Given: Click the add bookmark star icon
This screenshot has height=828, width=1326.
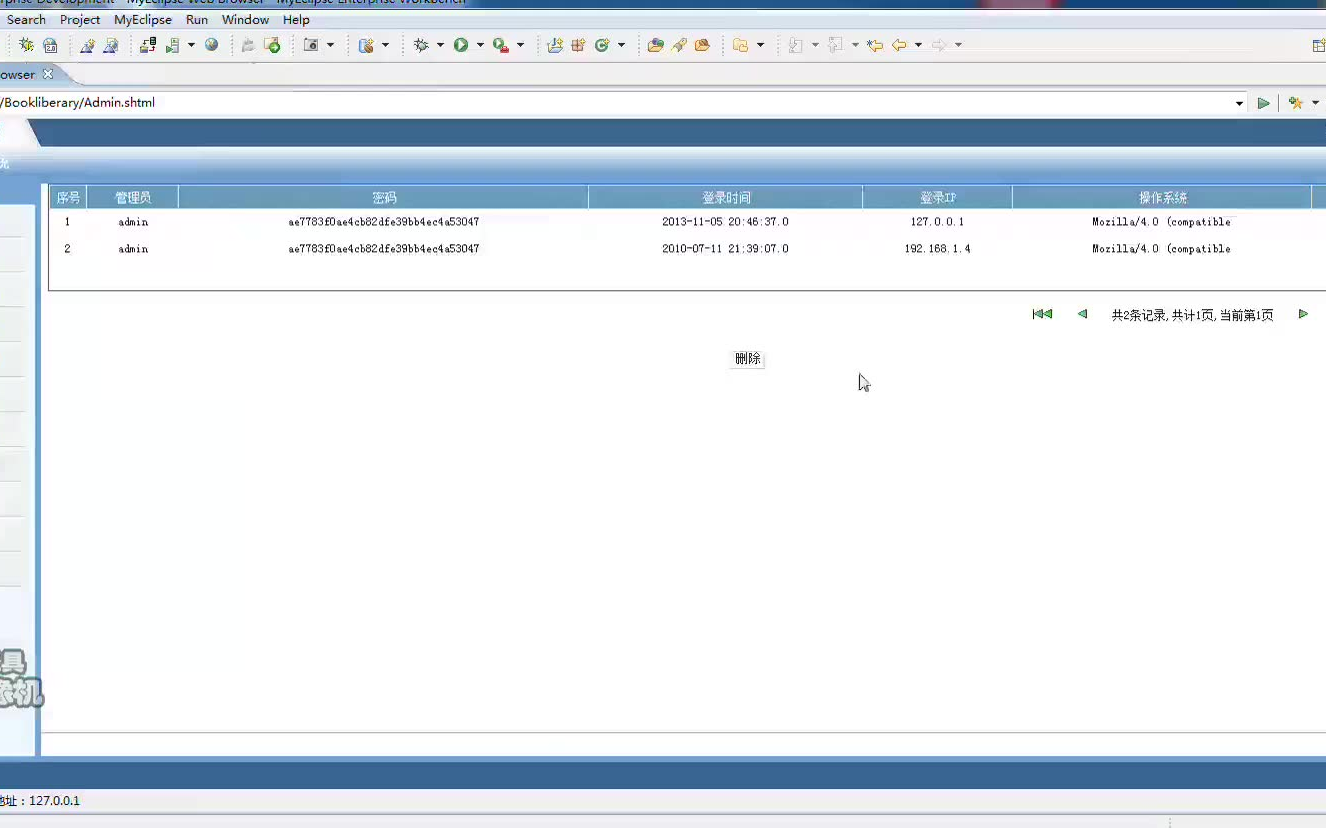Looking at the screenshot, I should [x=1296, y=103].
